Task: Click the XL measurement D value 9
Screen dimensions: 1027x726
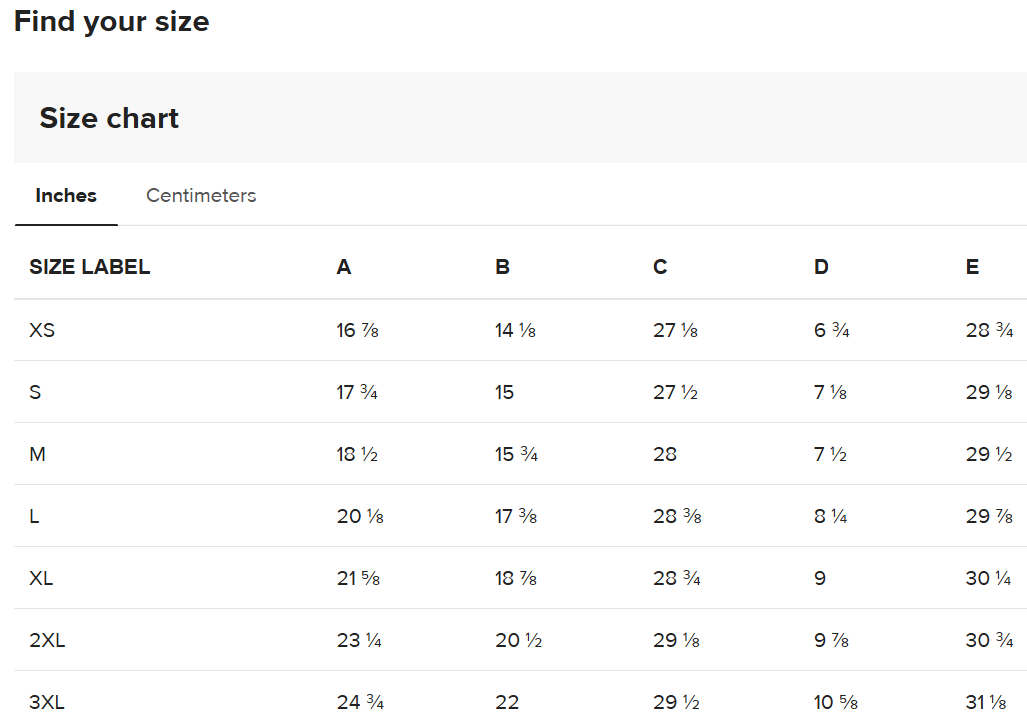Action: point(820,578)
